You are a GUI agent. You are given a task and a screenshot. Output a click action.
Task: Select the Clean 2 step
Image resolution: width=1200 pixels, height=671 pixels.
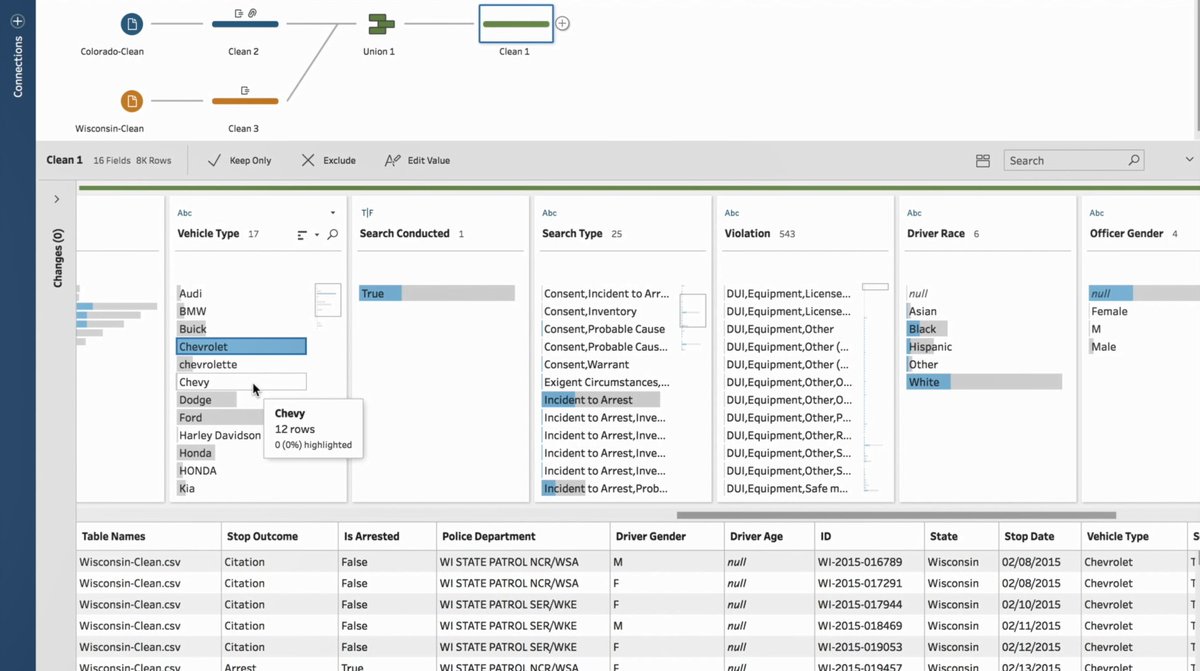(245, 24)
